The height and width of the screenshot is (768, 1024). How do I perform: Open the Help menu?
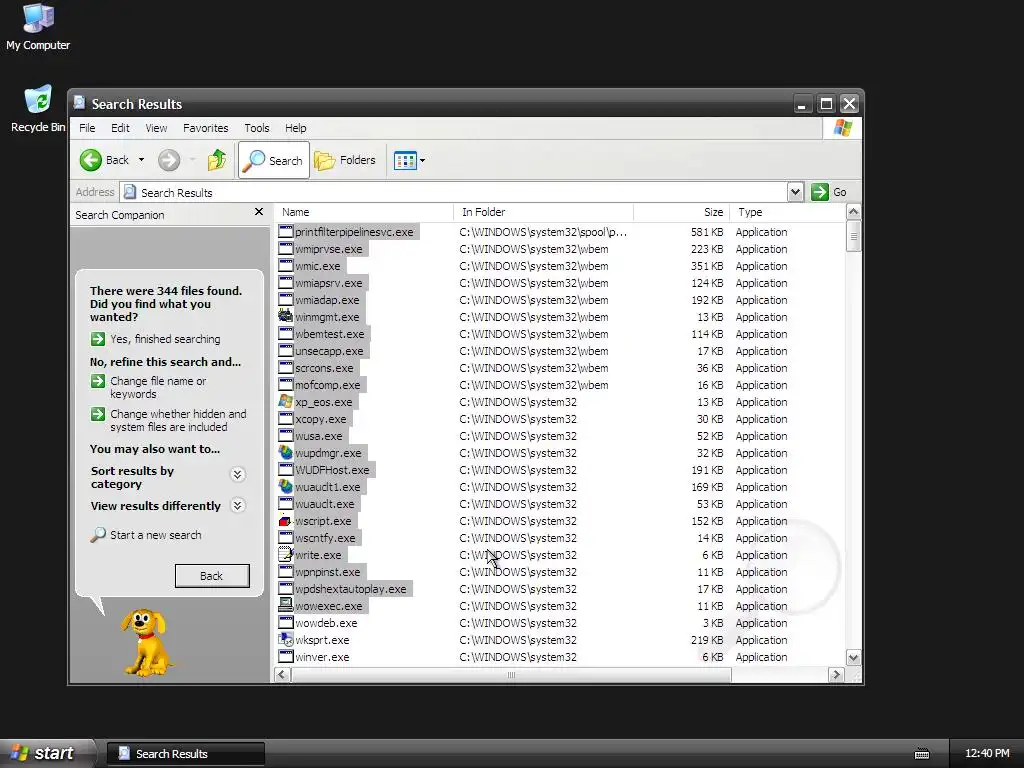295,128
